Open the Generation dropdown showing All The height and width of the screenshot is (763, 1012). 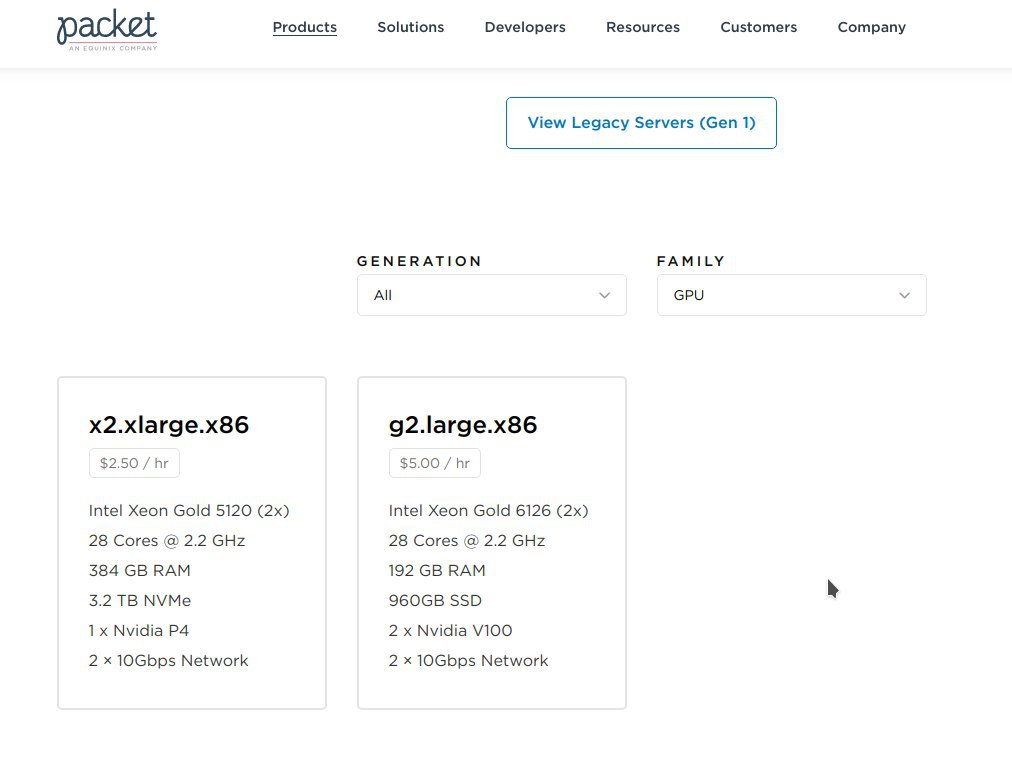(491, 295)
